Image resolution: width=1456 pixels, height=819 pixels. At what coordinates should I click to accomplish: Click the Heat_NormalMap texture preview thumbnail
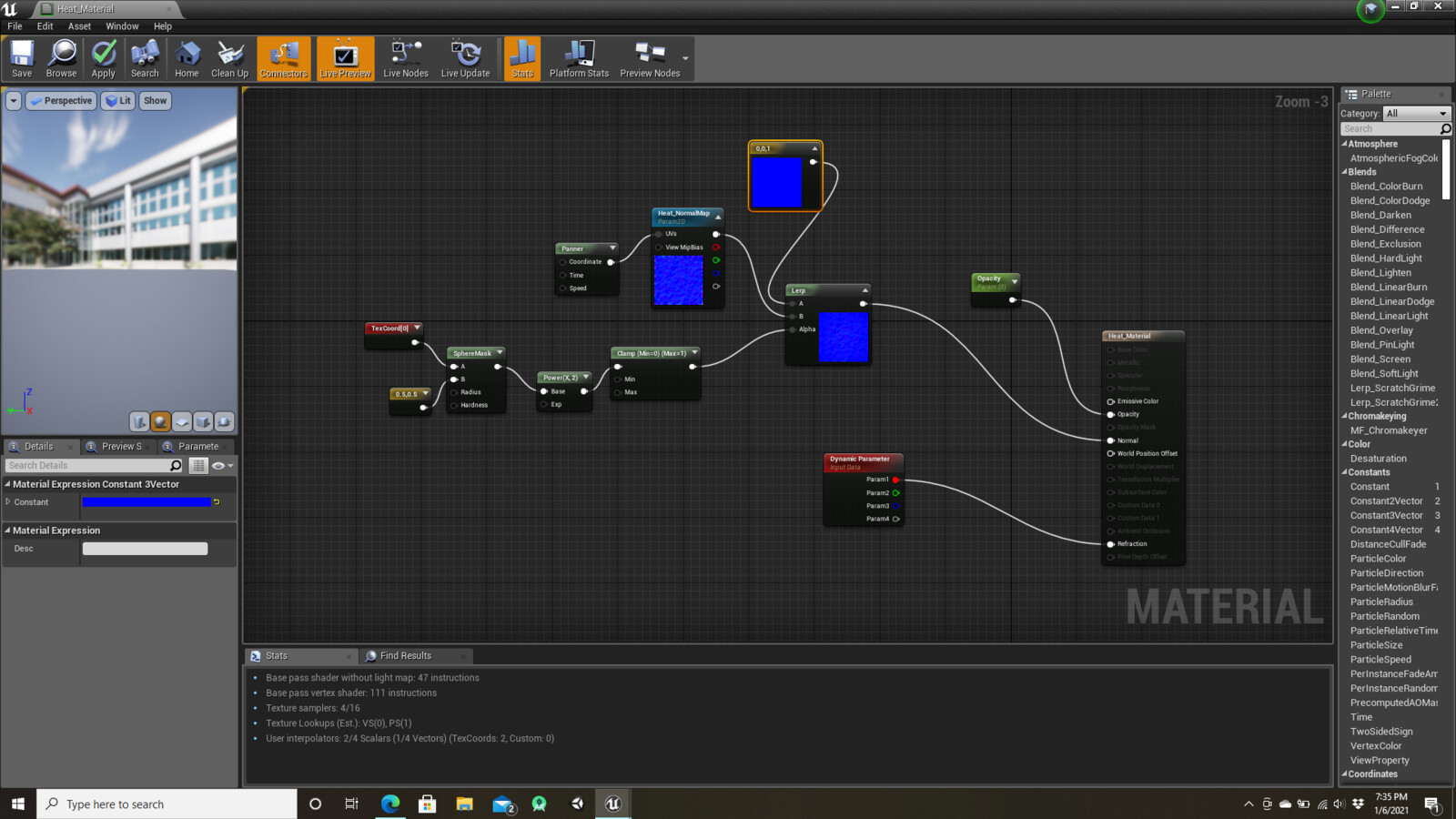679,280
